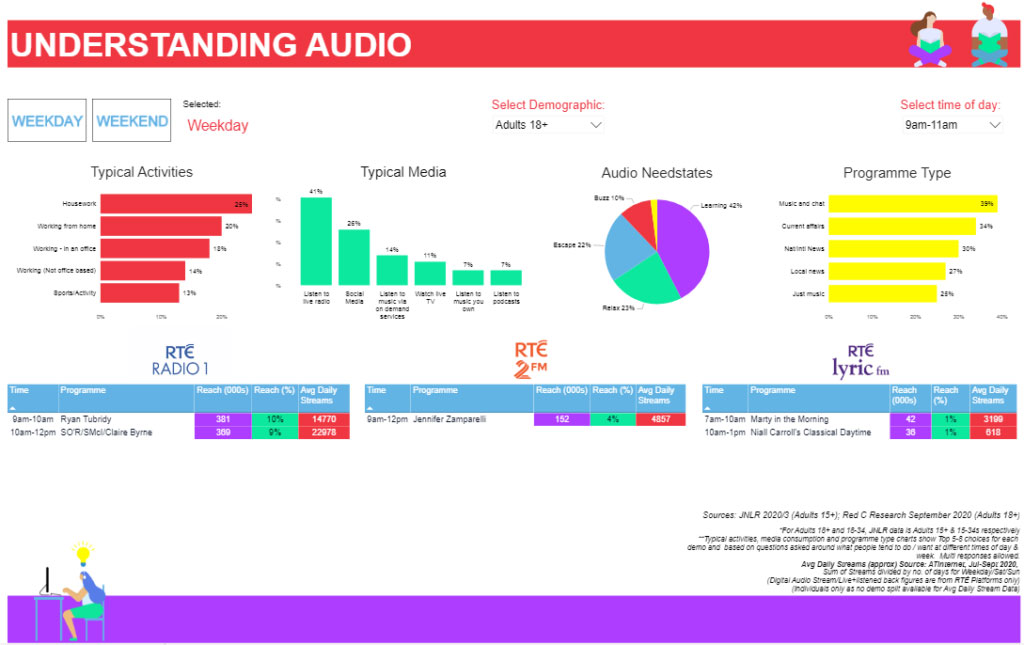Image resolution: width=1024 pixels, height=645 pixels.
Task: Switch to the WEEKEND view
Action: coord(131,121)
